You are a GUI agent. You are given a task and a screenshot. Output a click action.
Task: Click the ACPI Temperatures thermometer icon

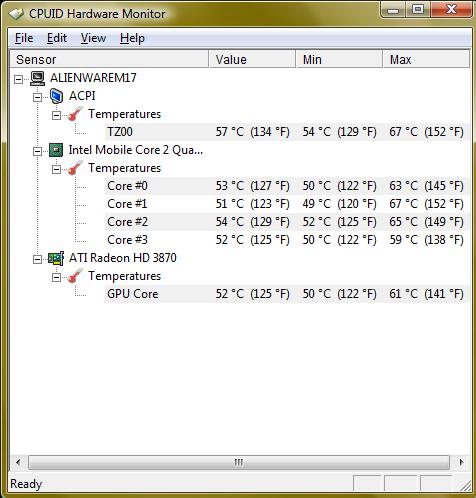[x=75, y=114]
